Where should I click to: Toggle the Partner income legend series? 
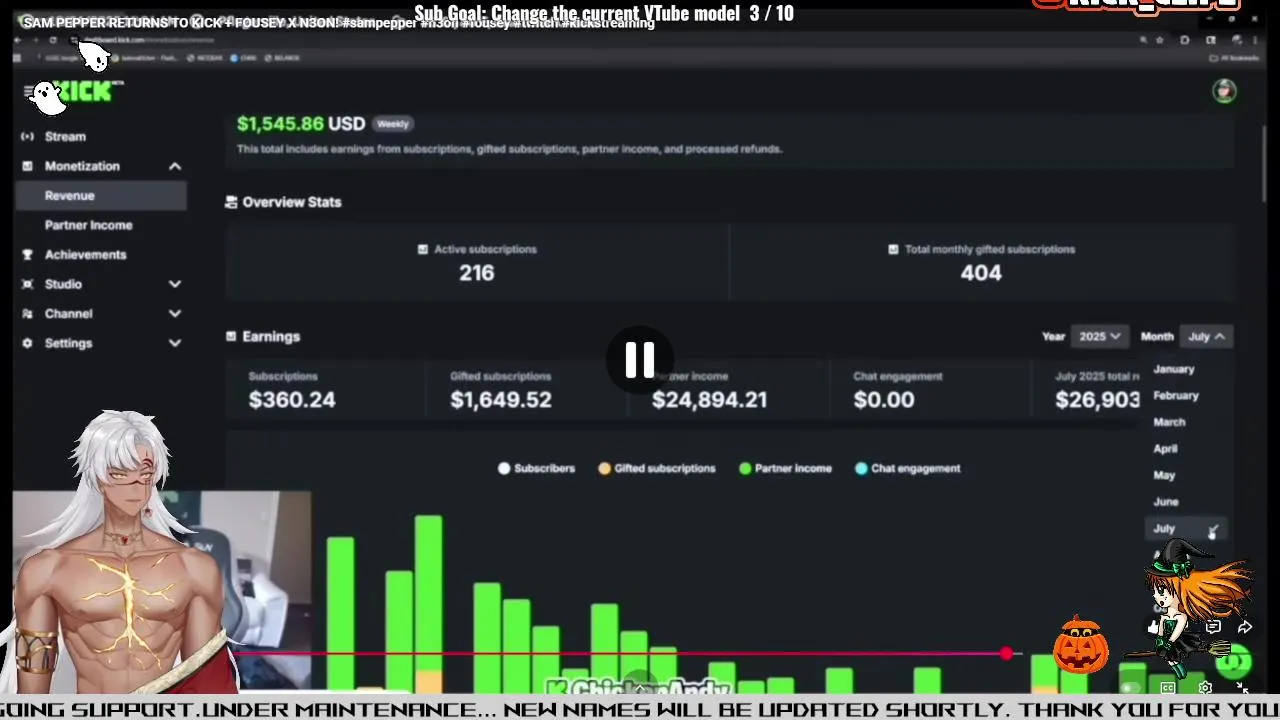pos(785,468)
